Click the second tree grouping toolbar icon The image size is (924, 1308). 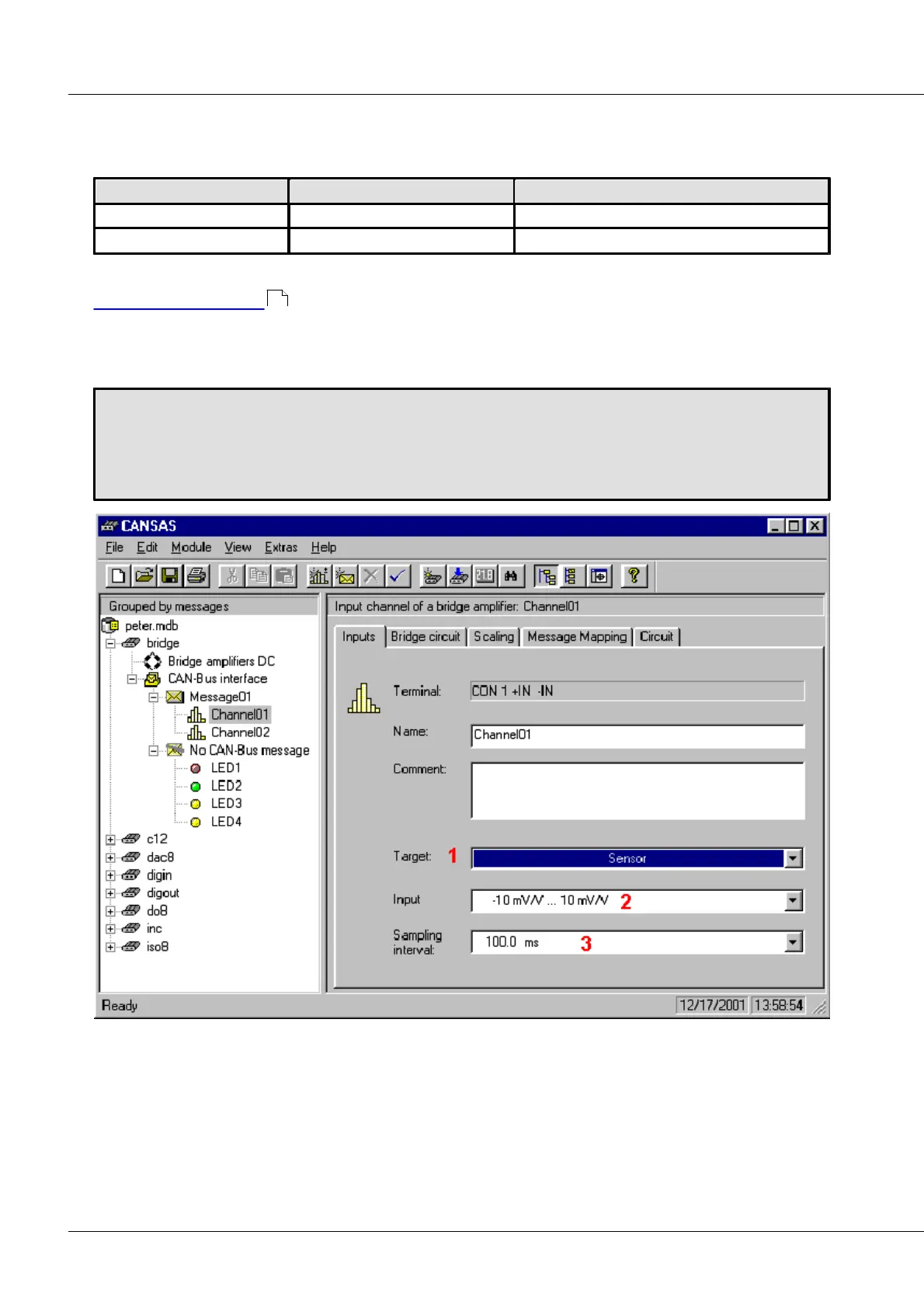pos(572,576)
